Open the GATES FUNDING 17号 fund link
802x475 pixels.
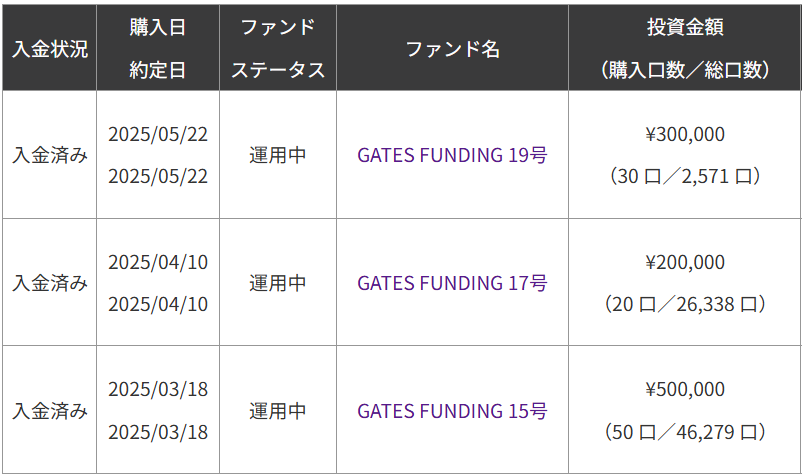coord(452,283)
